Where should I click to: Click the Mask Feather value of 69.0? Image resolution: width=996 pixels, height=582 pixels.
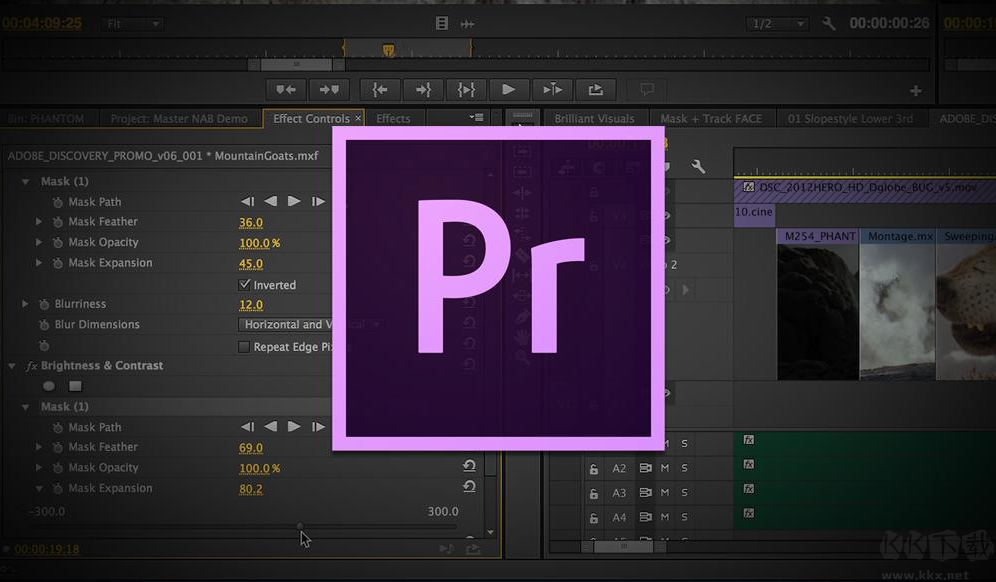[x=250, y=447]
